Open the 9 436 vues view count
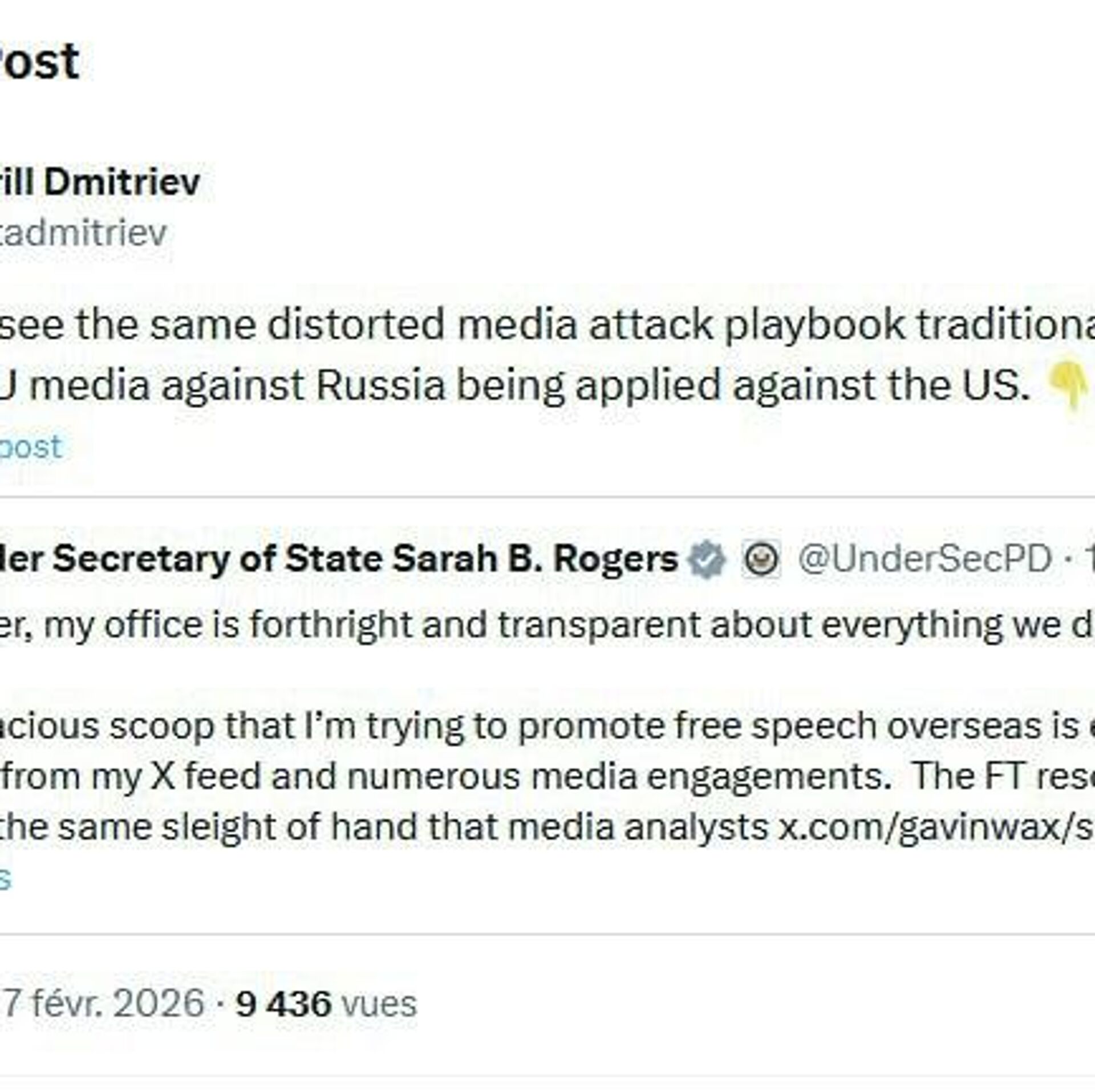1095x1092 pixels. [x=326, y=1004]
